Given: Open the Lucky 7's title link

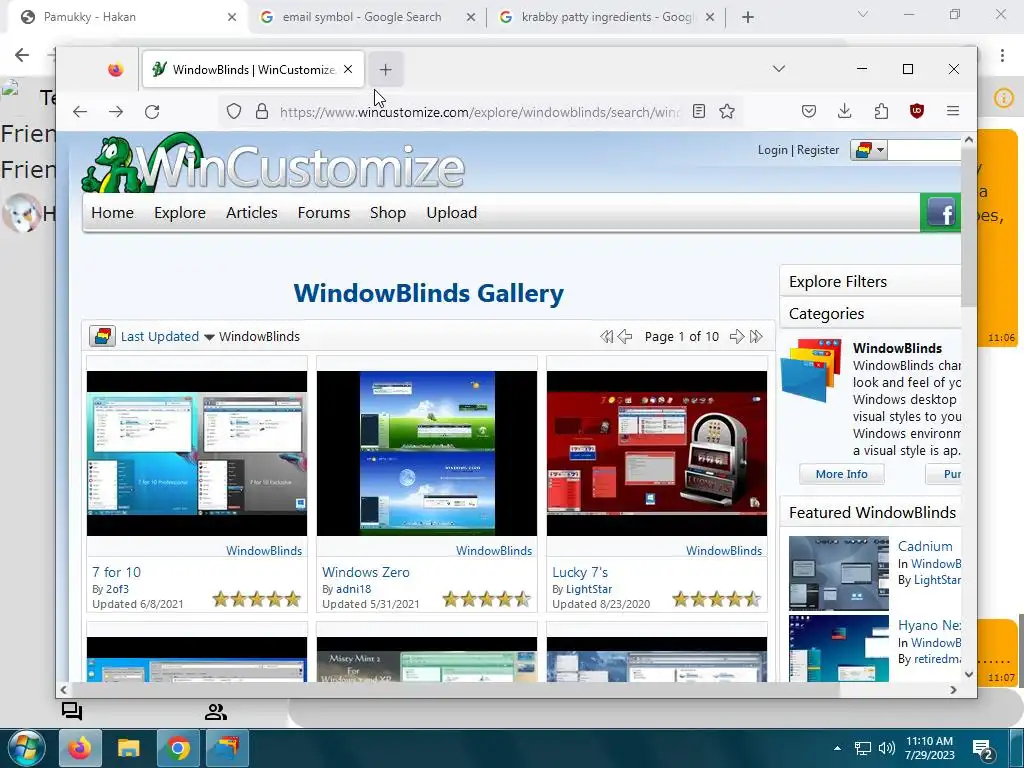Looking at the screenshot, I should (x=580, y=572).
